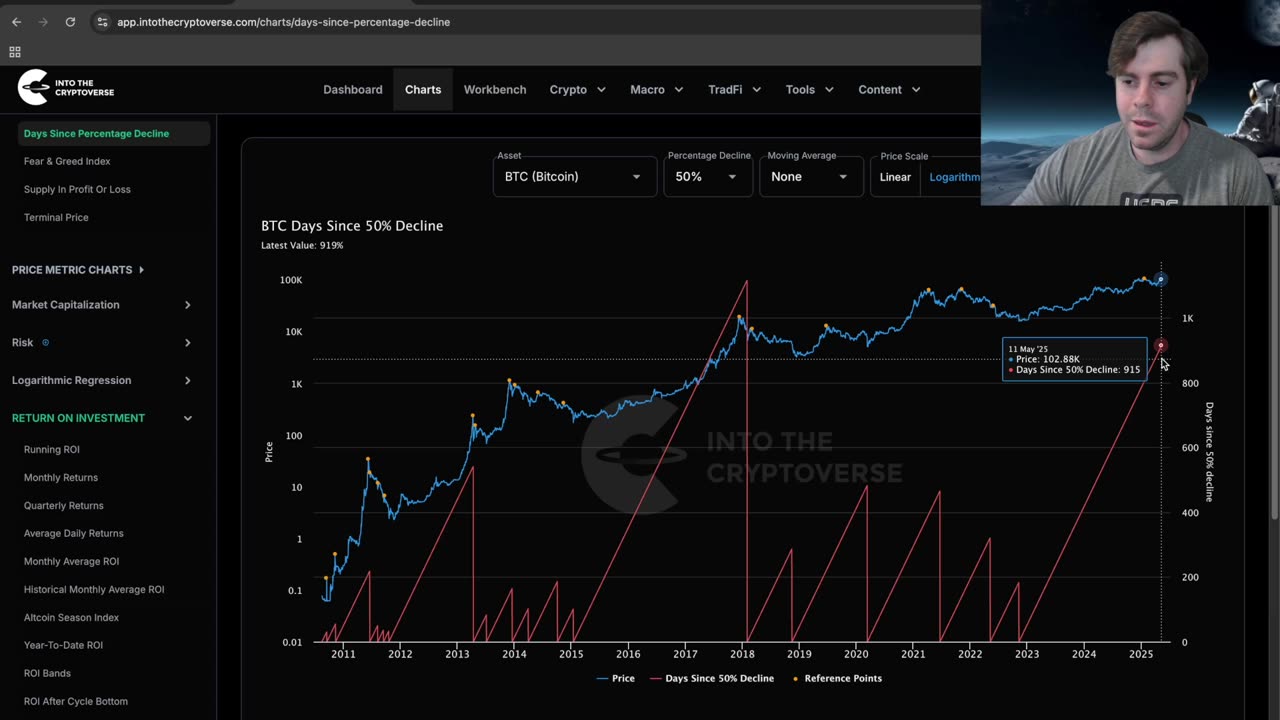Open Fear & Greed Index chart
Viewport: 1280px width, 720px height.
67,161
